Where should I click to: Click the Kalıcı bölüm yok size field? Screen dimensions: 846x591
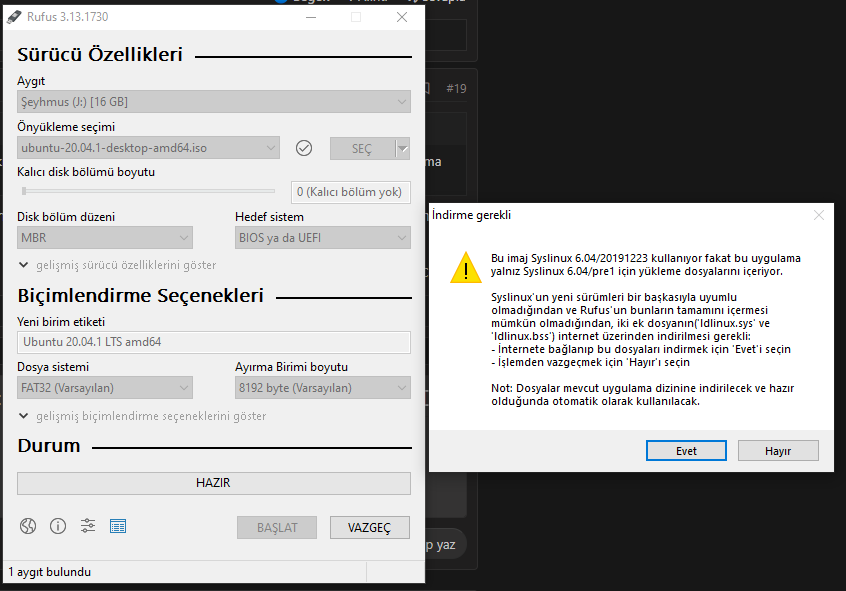(x=351, y=192)
